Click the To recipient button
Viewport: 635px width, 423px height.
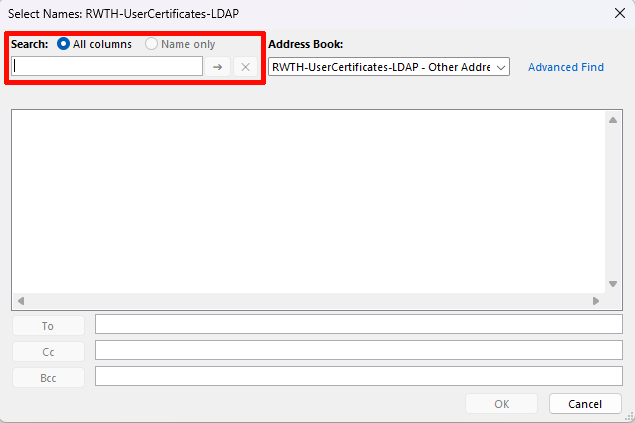[x=48, y=325]
